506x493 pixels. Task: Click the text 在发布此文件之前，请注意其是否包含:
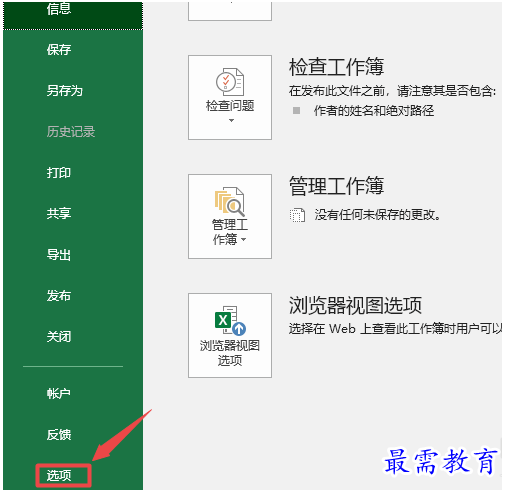(392, 91)
